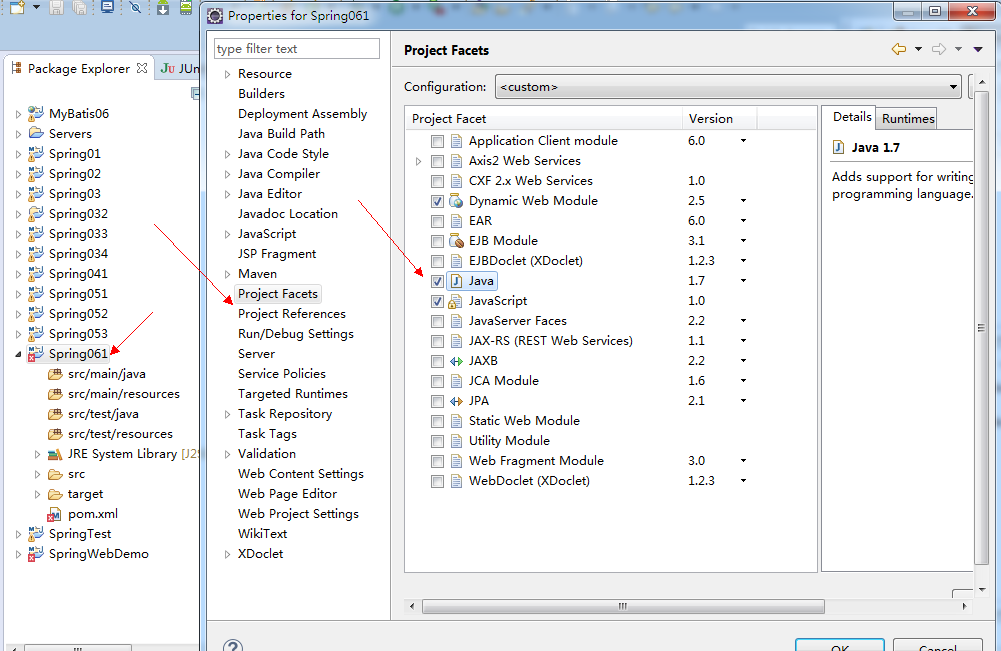Uncheck the Dynamic Web Module checkbox
Image resolution: width=1001 pixels, height=651 pixels.
click(x=437, y=201)
